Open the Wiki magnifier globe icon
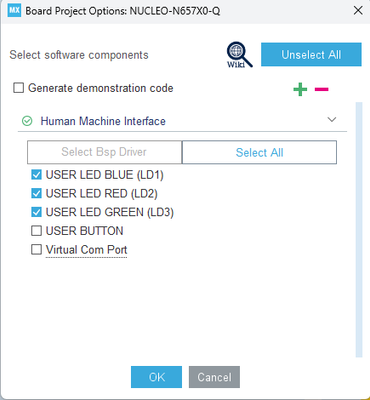The image size is (370, 400). [240, 55]
